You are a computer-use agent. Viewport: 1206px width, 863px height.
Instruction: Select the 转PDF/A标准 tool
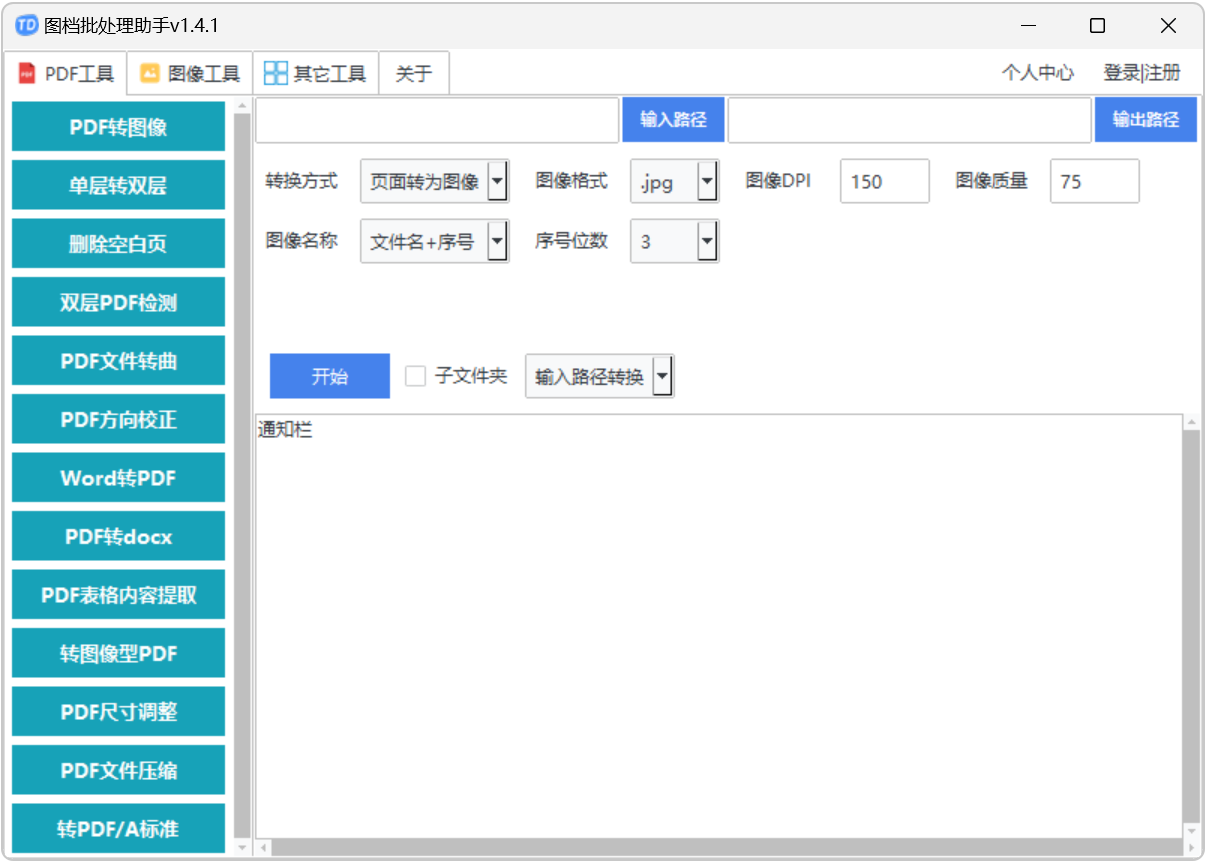click(118, 829)
